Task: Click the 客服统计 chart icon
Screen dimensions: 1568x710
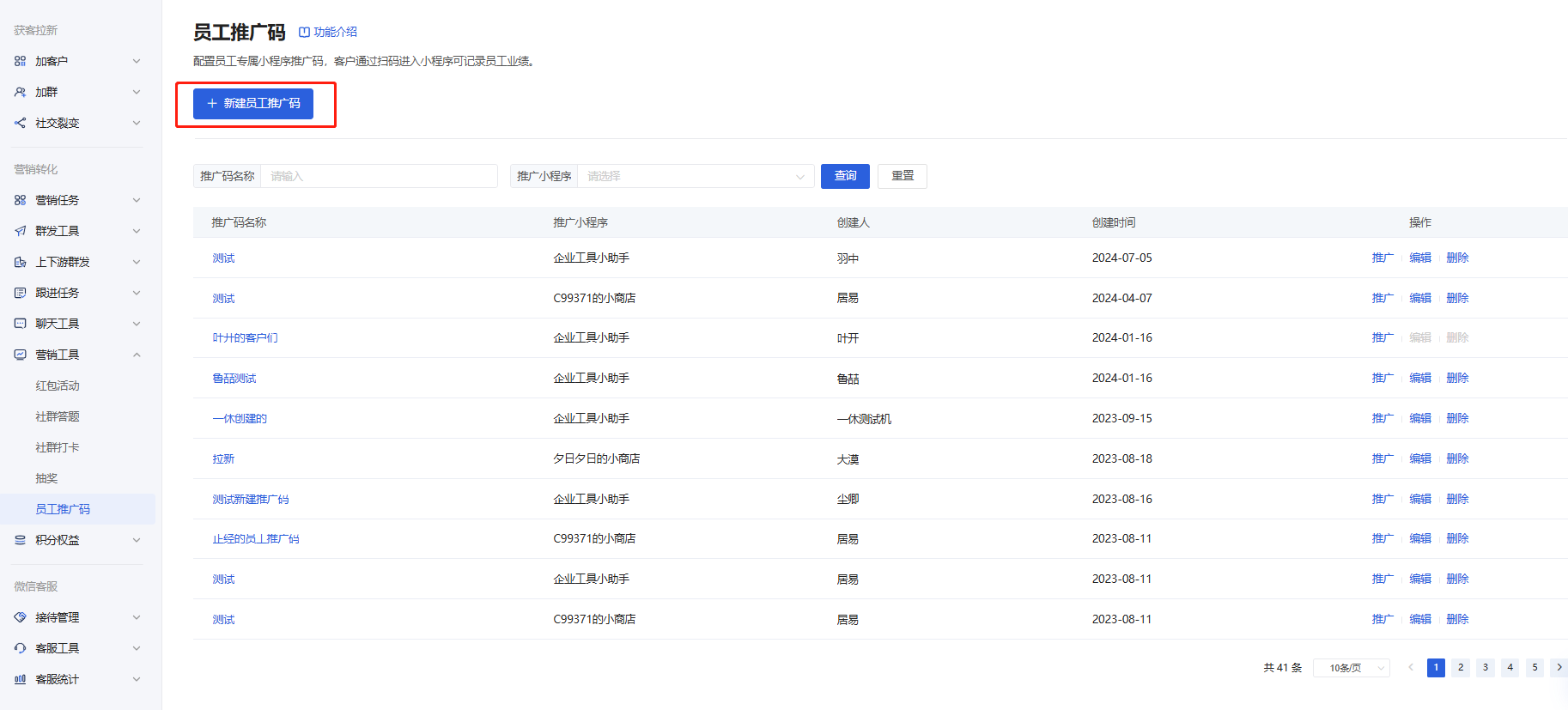Action: pyautogui.click(x=20, y=679)
